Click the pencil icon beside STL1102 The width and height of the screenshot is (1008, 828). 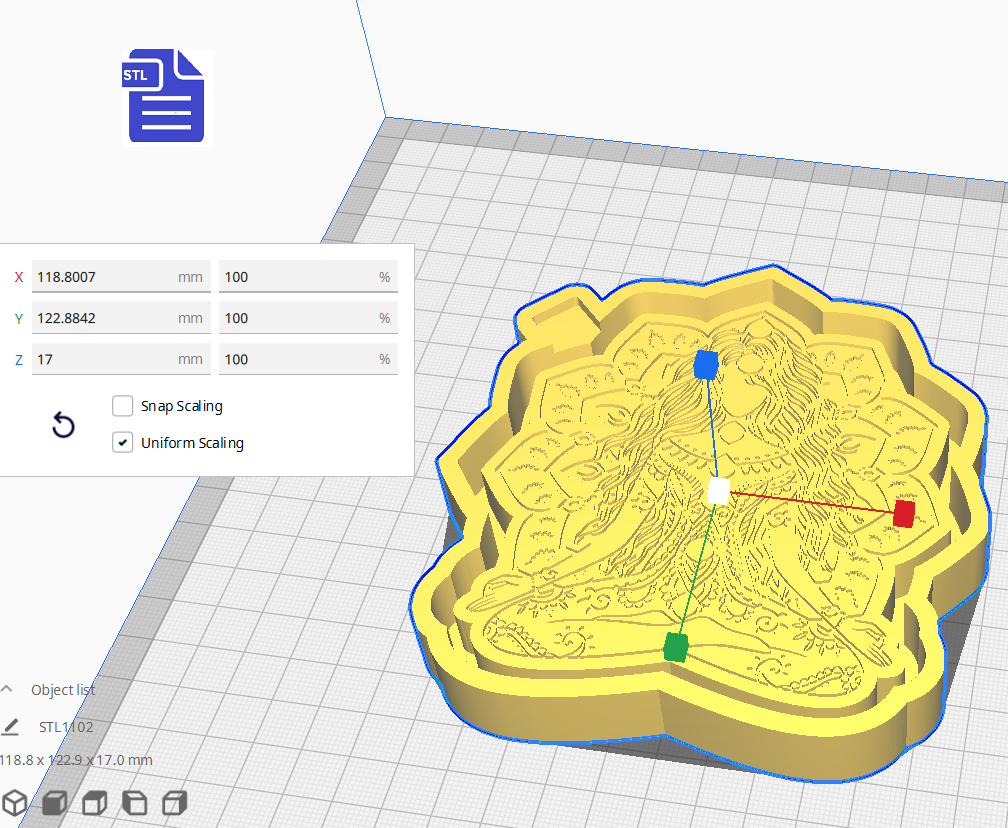pos(11,726)
